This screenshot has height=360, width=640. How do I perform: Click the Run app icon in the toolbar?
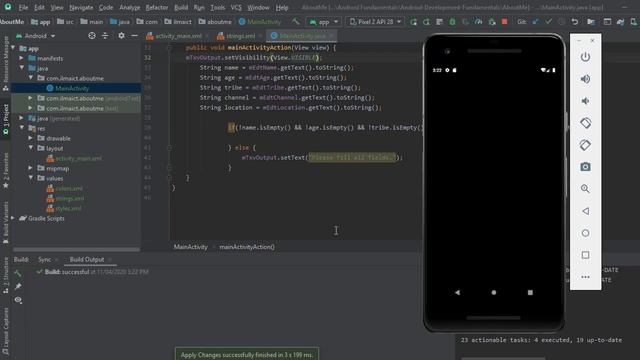pos(413,22)
